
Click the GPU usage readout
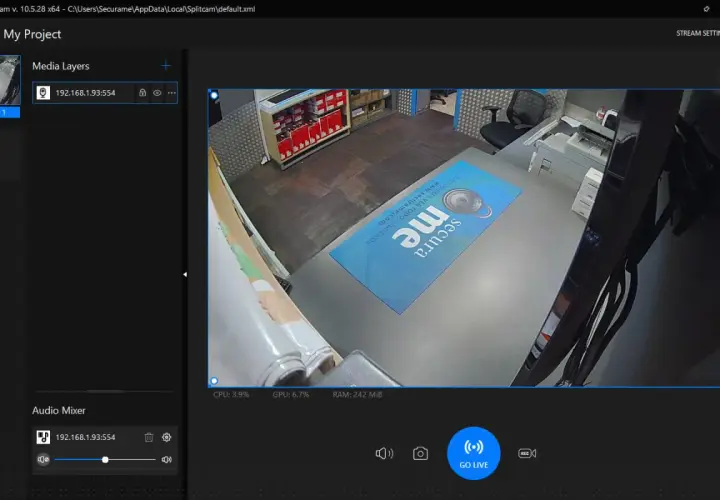click(x=291, y=394)
